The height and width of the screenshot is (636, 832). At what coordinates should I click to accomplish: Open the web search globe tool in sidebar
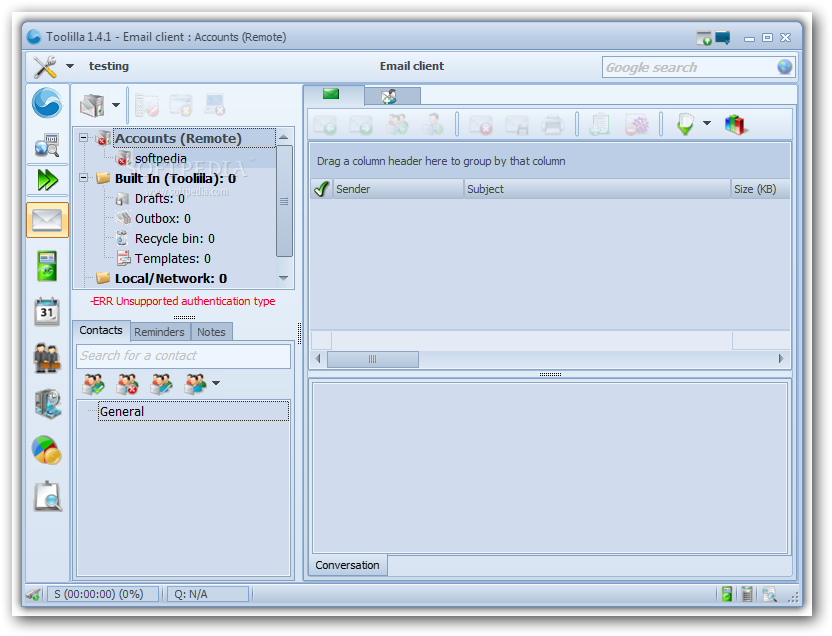point(47,145)
